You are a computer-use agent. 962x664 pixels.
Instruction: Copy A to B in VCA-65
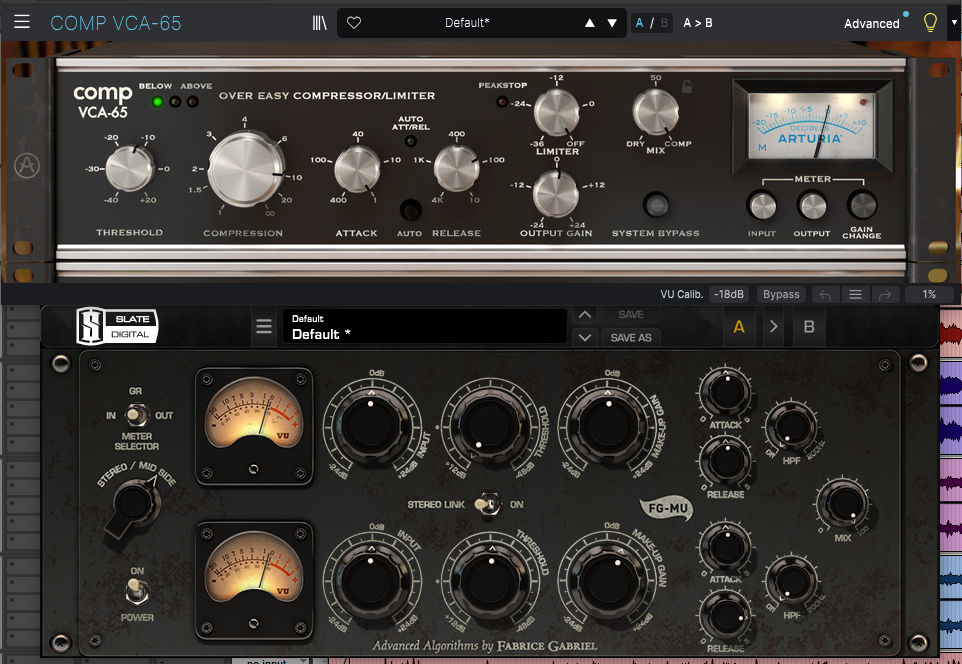click(x=698, y=23)
